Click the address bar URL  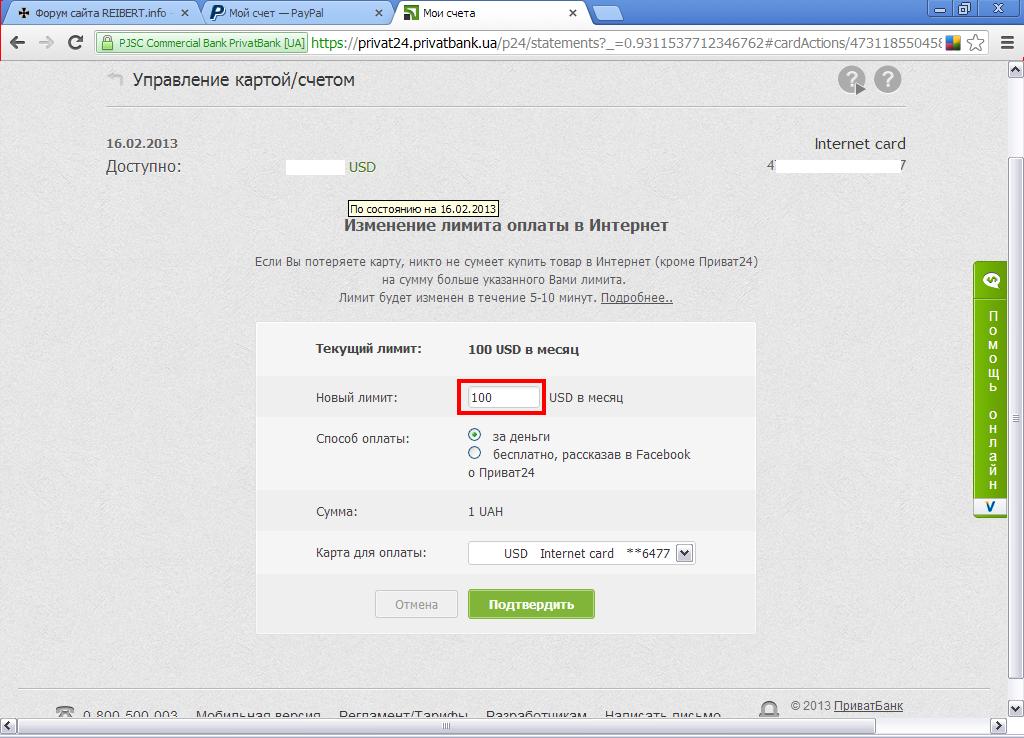(x=626, y=43)
